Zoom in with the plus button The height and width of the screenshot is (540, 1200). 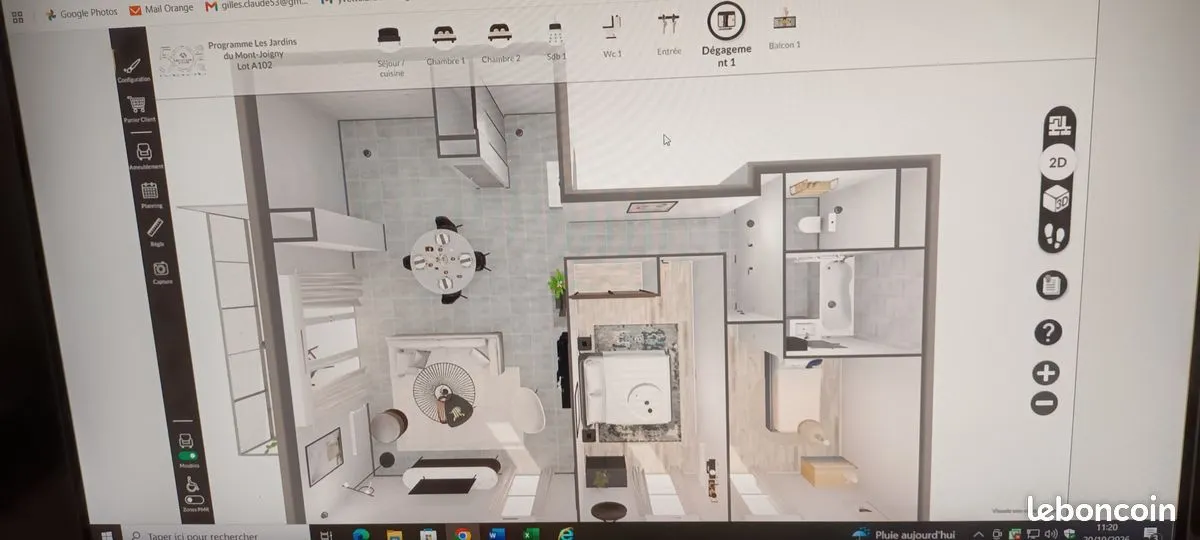coord(1045,374)
